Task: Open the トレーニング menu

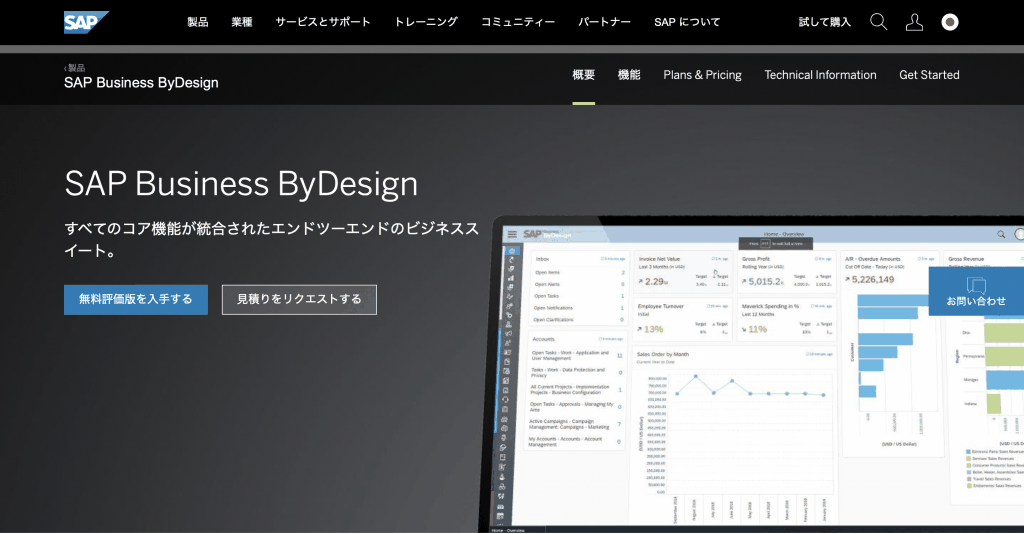Action: [x=426, y=22]
